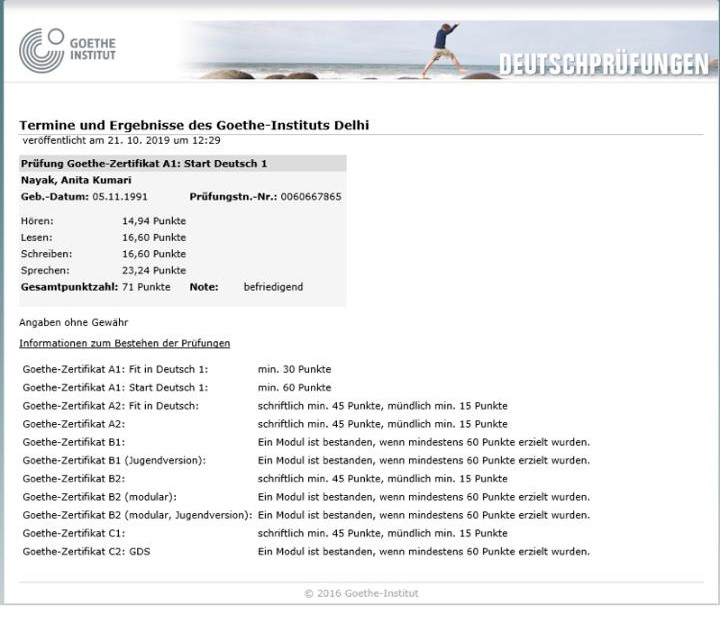Click the Note value 'befriedigend'
This screenshot has height=623, width=720.
click(273, 287)
